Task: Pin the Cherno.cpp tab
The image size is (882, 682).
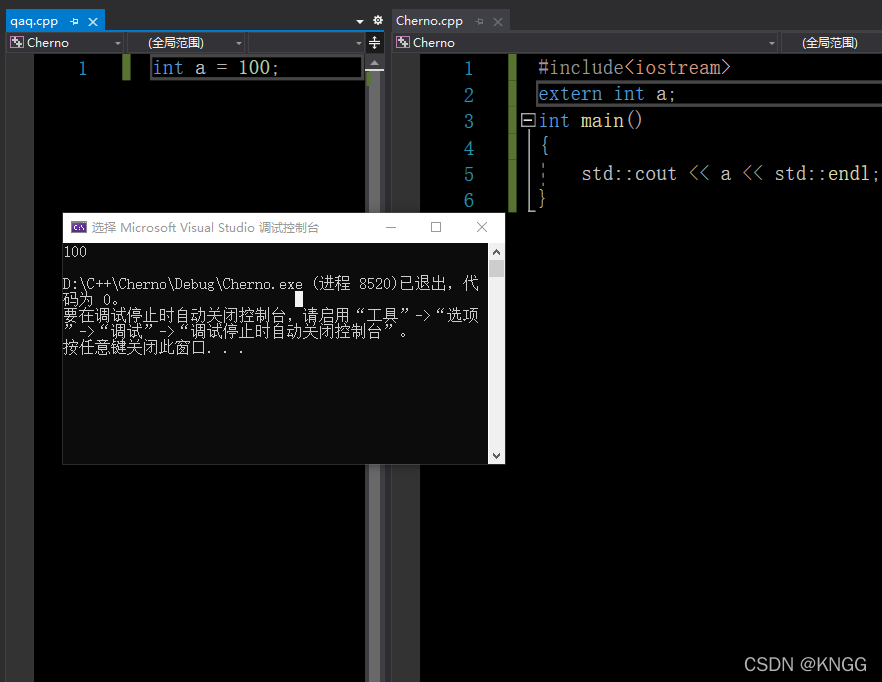Action: tap(479, 21)
